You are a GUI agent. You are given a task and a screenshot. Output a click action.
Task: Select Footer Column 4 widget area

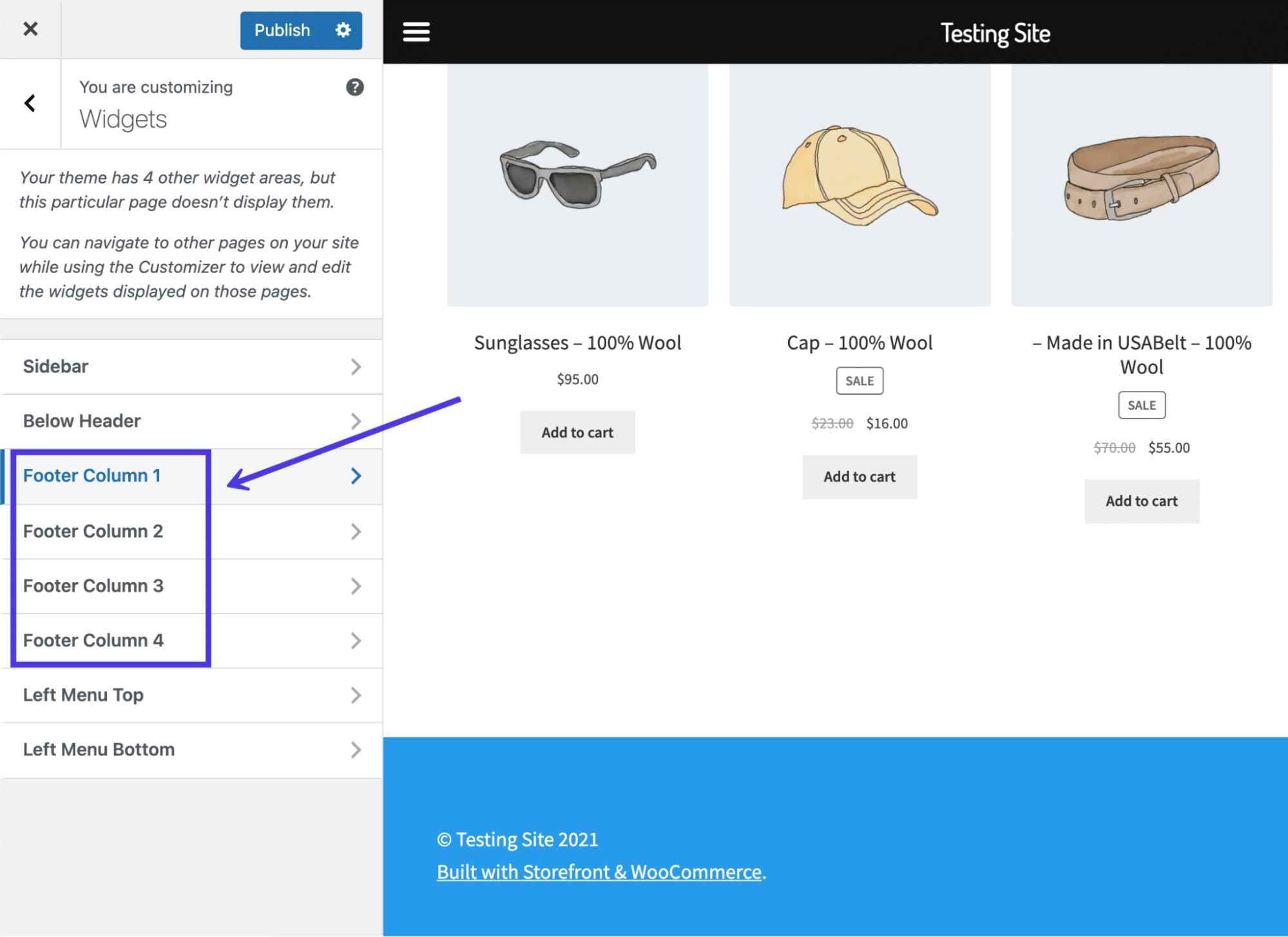click(191, 640)
